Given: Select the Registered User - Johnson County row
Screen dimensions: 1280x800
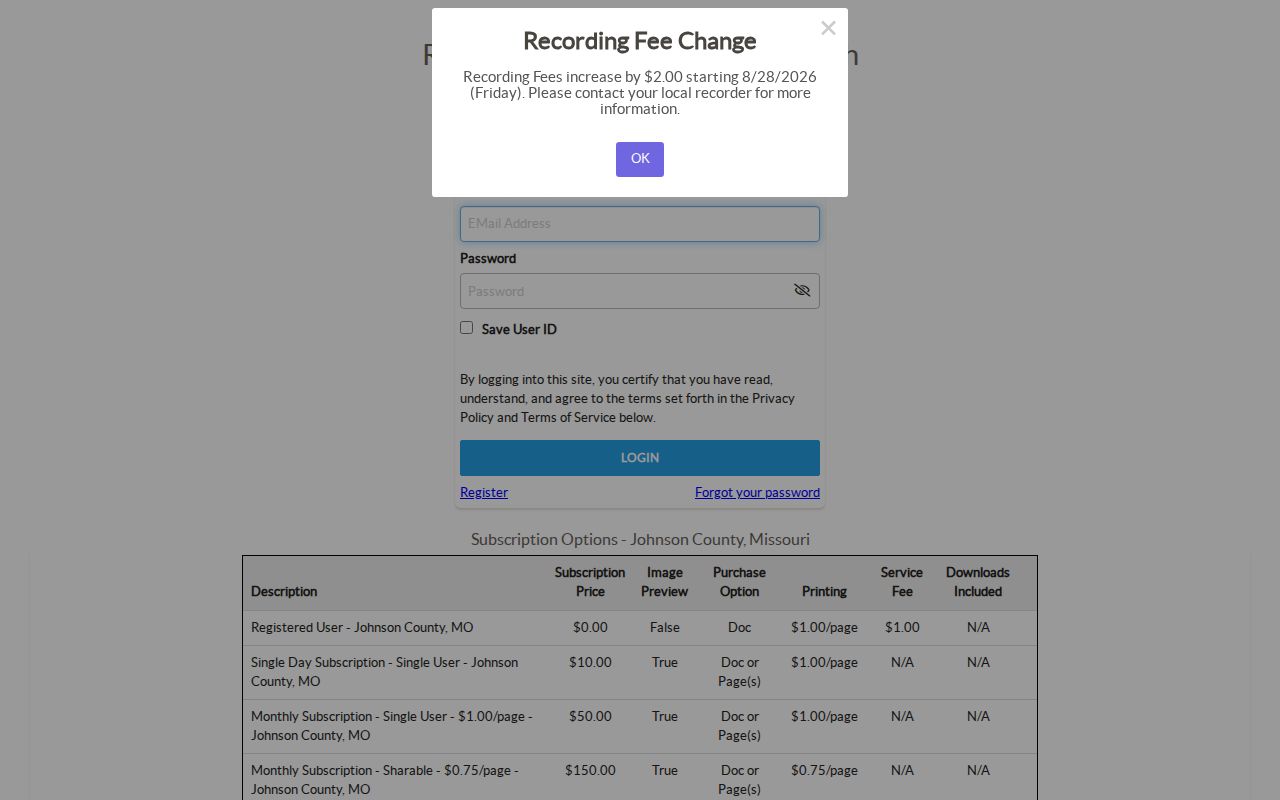Looking at the screenshot, I should pos(640,628).
